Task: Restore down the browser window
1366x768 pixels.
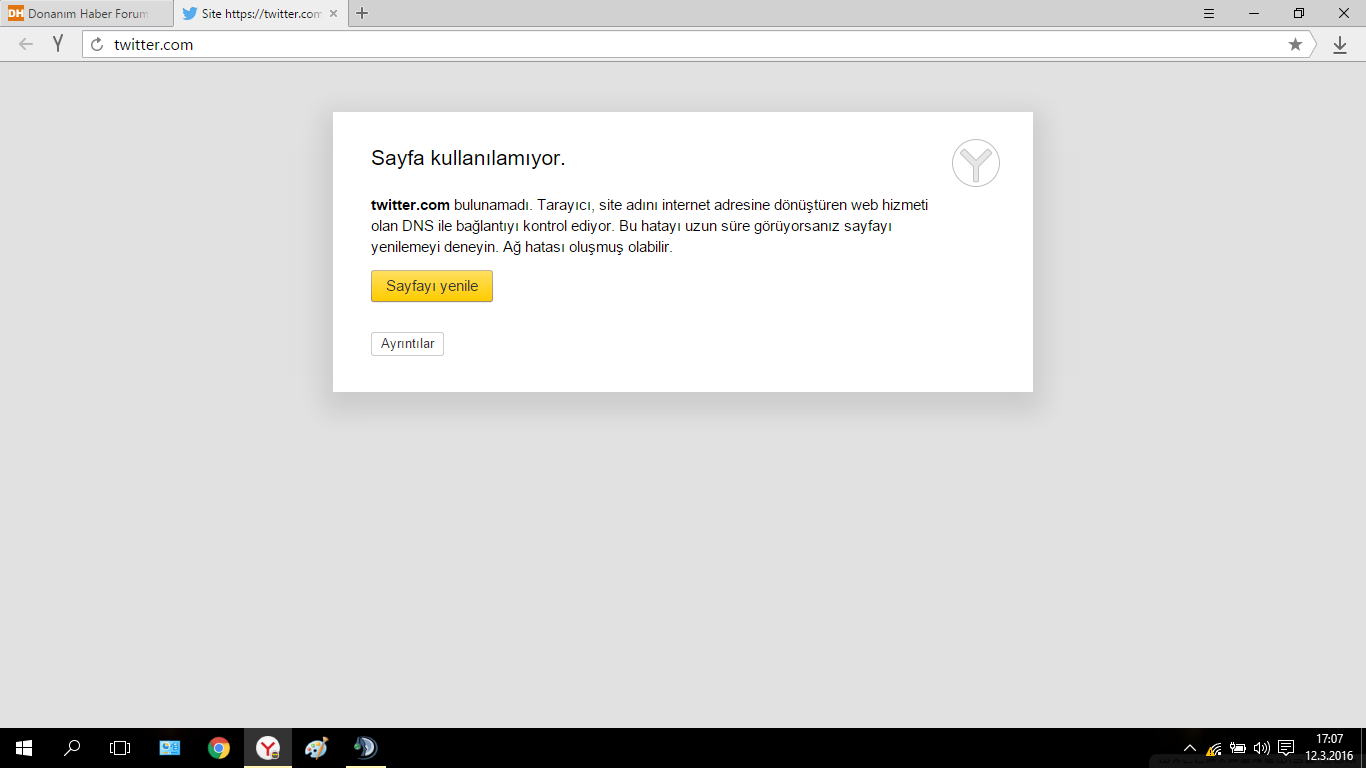Action: click(1299, 13)
